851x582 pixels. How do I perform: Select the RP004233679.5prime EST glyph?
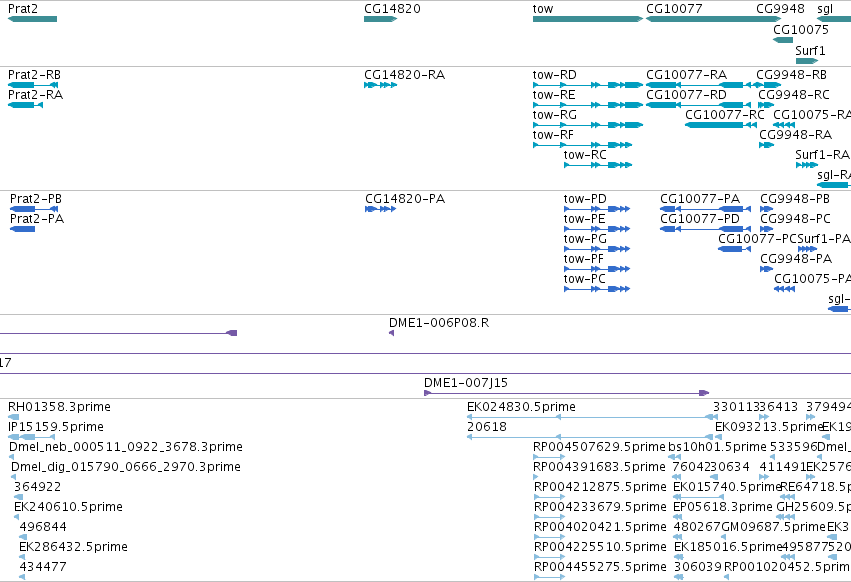click(x=549, y=517)
